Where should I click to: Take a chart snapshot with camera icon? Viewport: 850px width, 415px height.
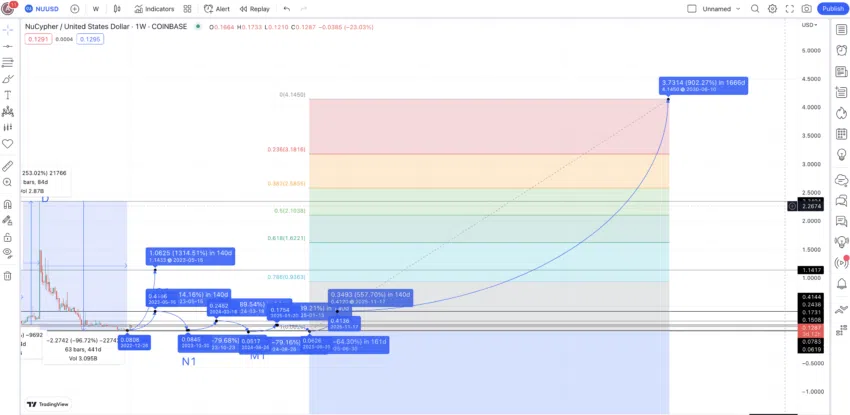807,9
